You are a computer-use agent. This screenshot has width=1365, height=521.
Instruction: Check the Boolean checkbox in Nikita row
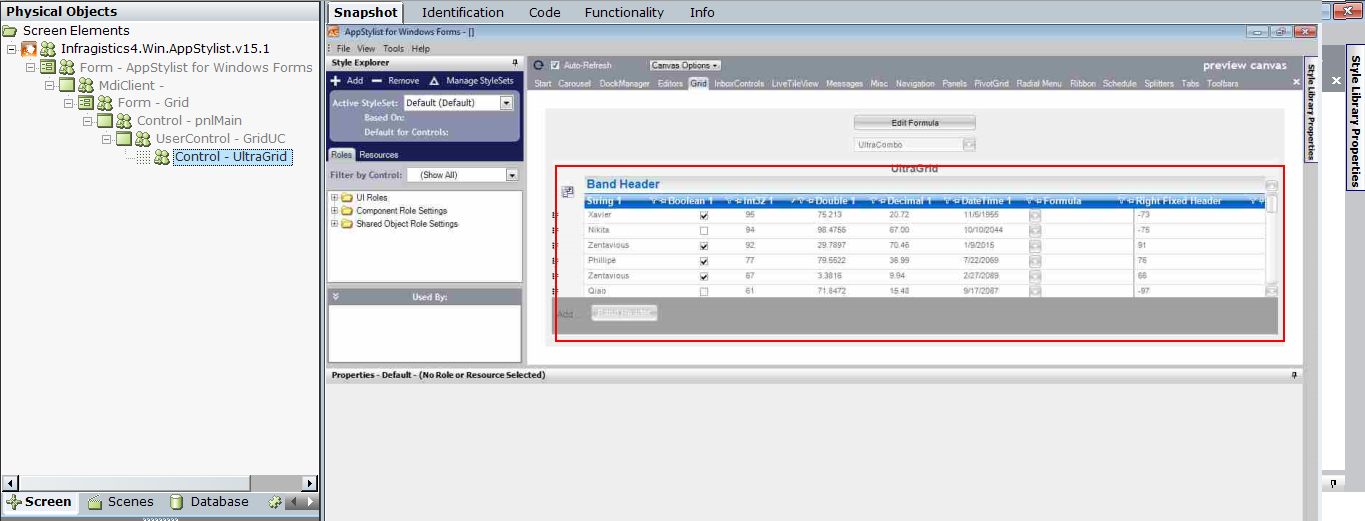[x=704, y=231]
